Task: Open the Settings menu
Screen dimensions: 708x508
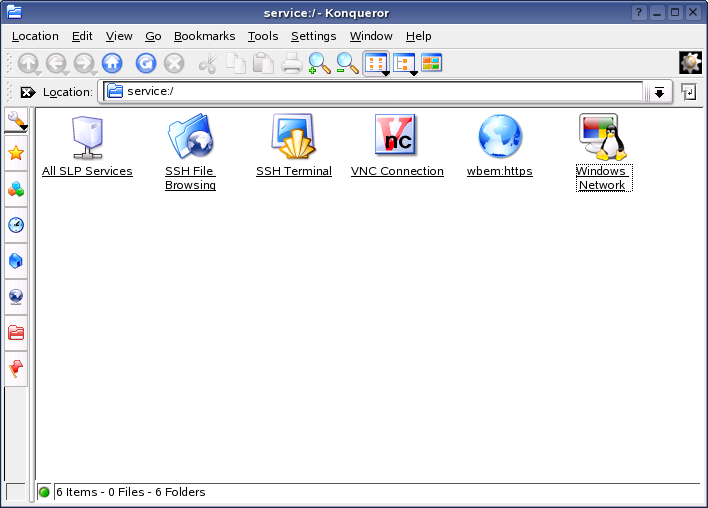Action: (313, 36)
